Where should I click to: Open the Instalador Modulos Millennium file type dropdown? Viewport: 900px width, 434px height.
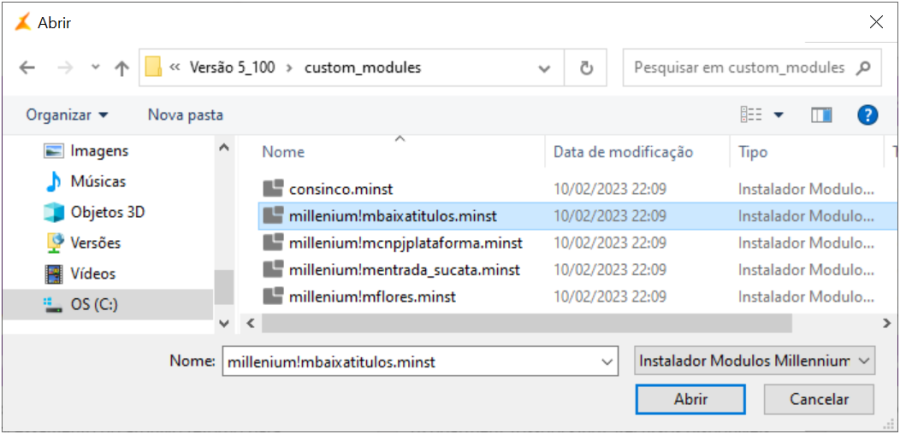click(754, 361)
